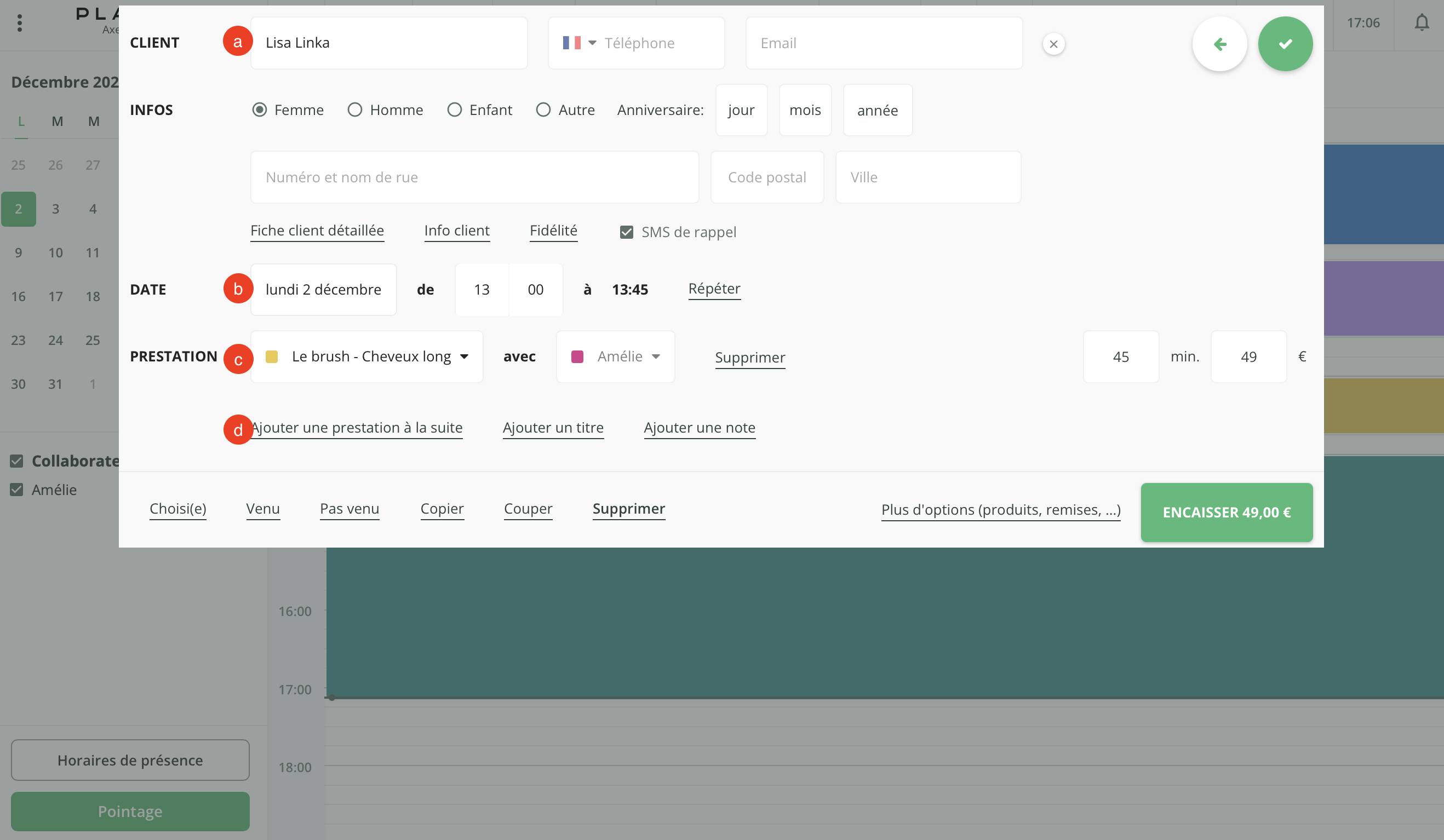Click yellow prestation color swatch

[x=272, y=356]
